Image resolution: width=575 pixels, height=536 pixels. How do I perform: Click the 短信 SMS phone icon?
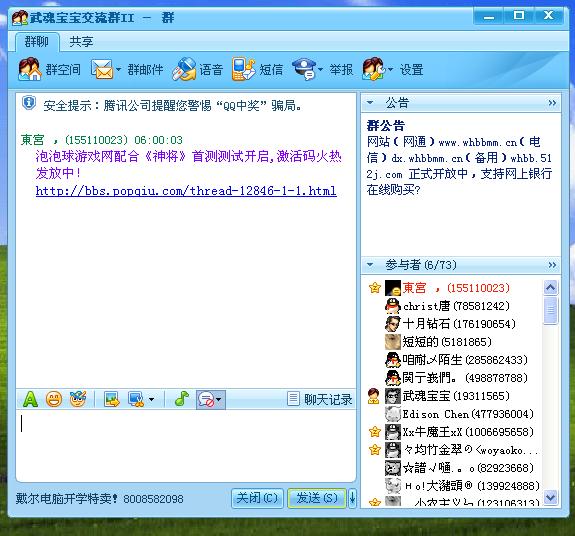point(243,69)
